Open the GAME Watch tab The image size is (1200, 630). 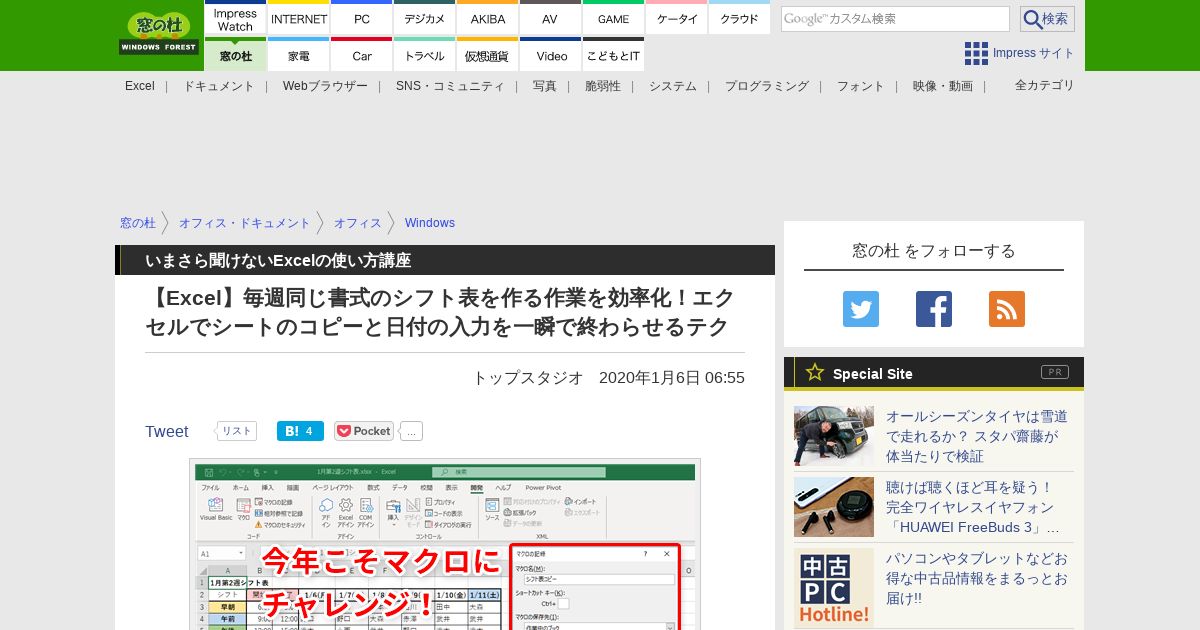613,18
